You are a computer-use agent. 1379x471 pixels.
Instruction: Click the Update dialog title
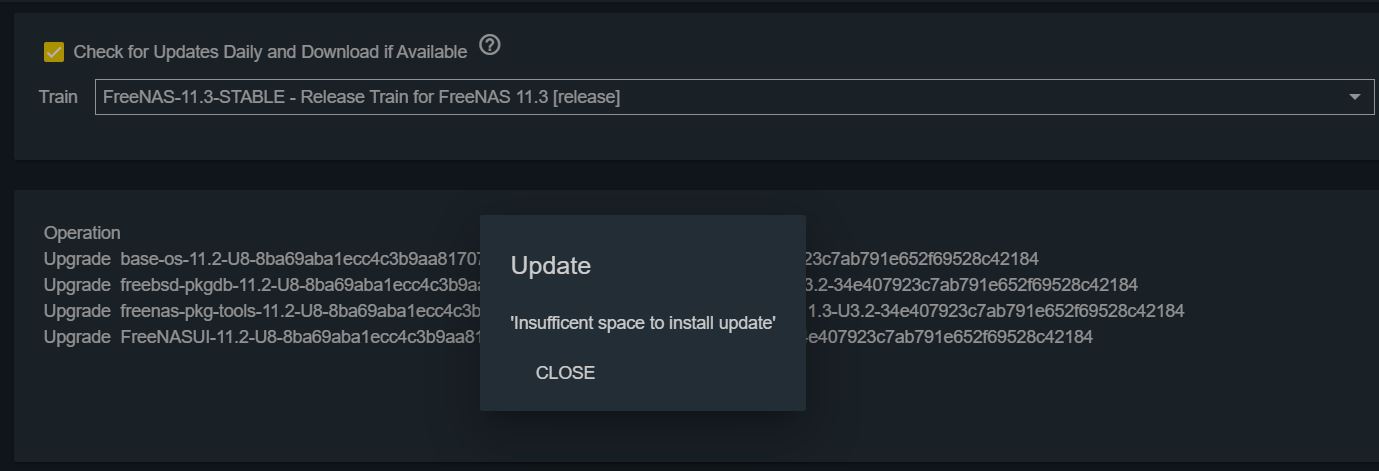point(551,266)
